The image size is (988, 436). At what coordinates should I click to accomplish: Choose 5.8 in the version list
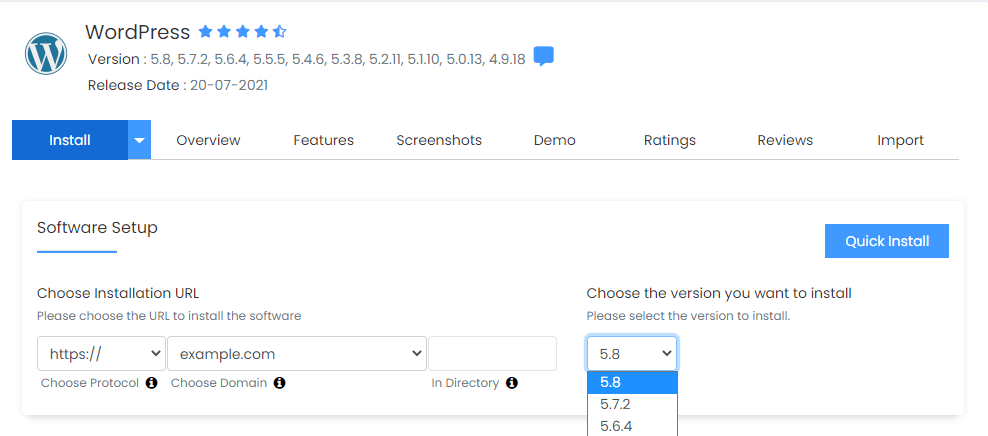632,382
